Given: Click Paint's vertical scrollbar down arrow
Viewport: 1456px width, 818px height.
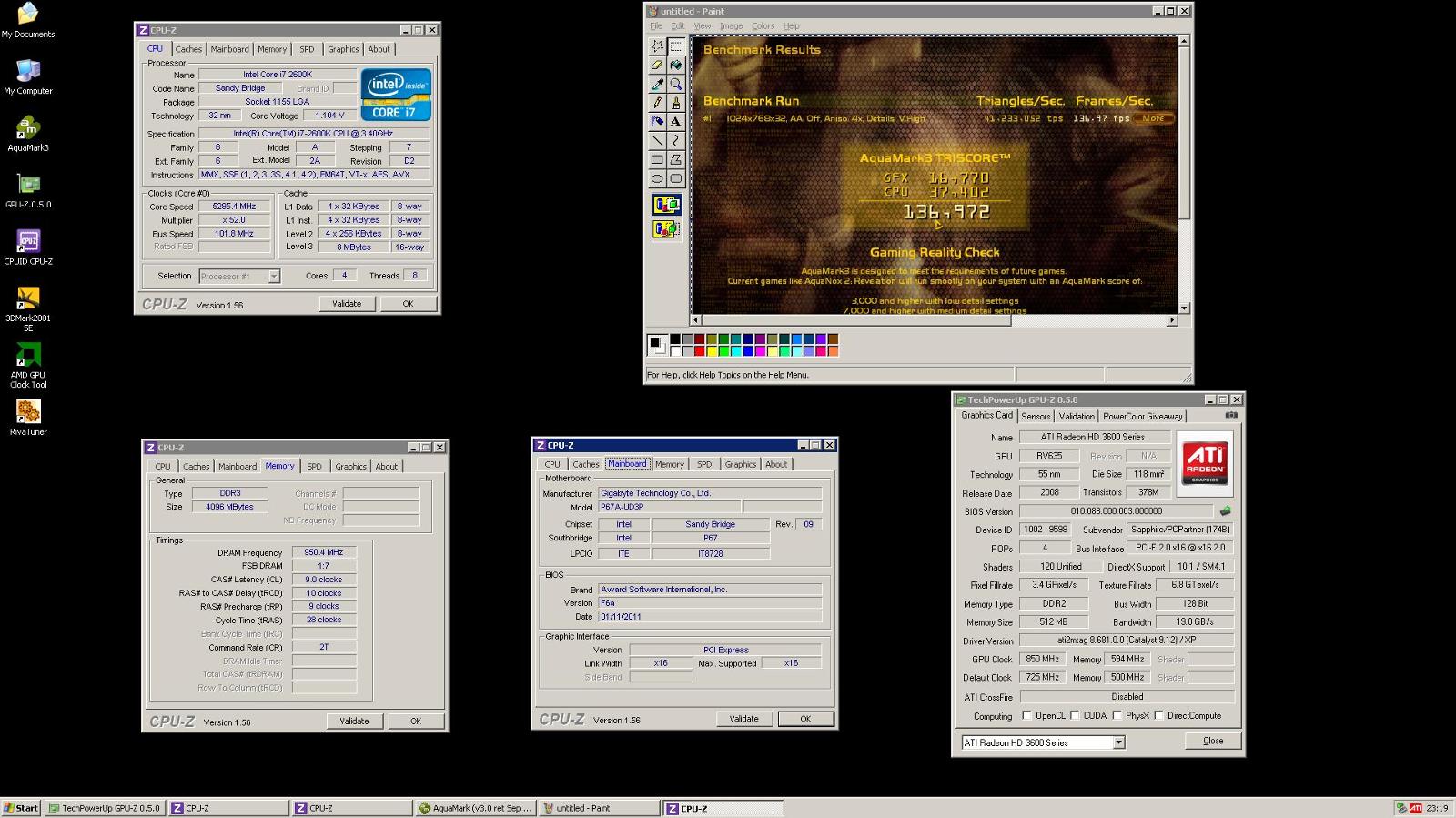Looking at the screenshot, I should click(x=1183, y=308).
